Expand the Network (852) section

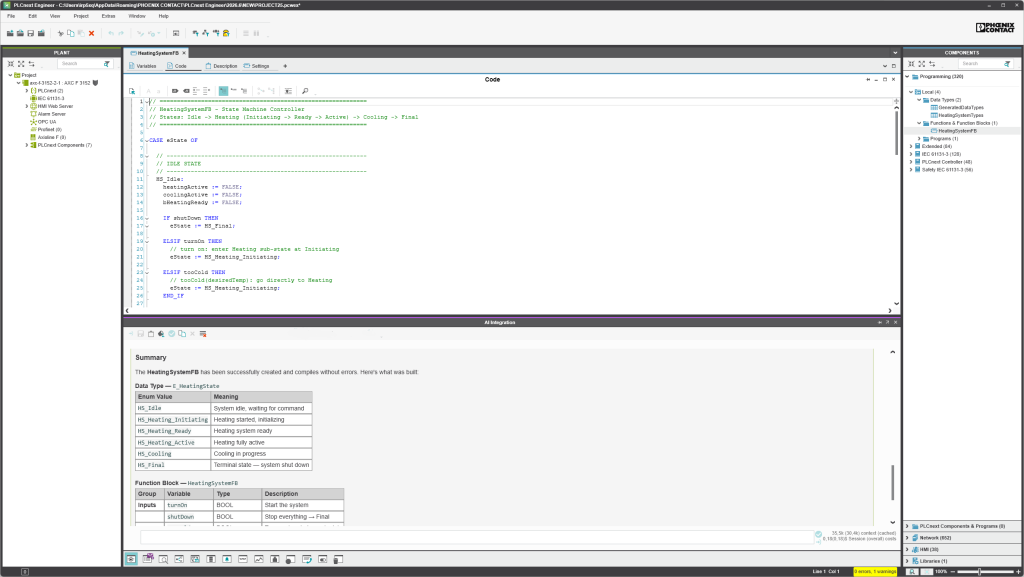907,538
